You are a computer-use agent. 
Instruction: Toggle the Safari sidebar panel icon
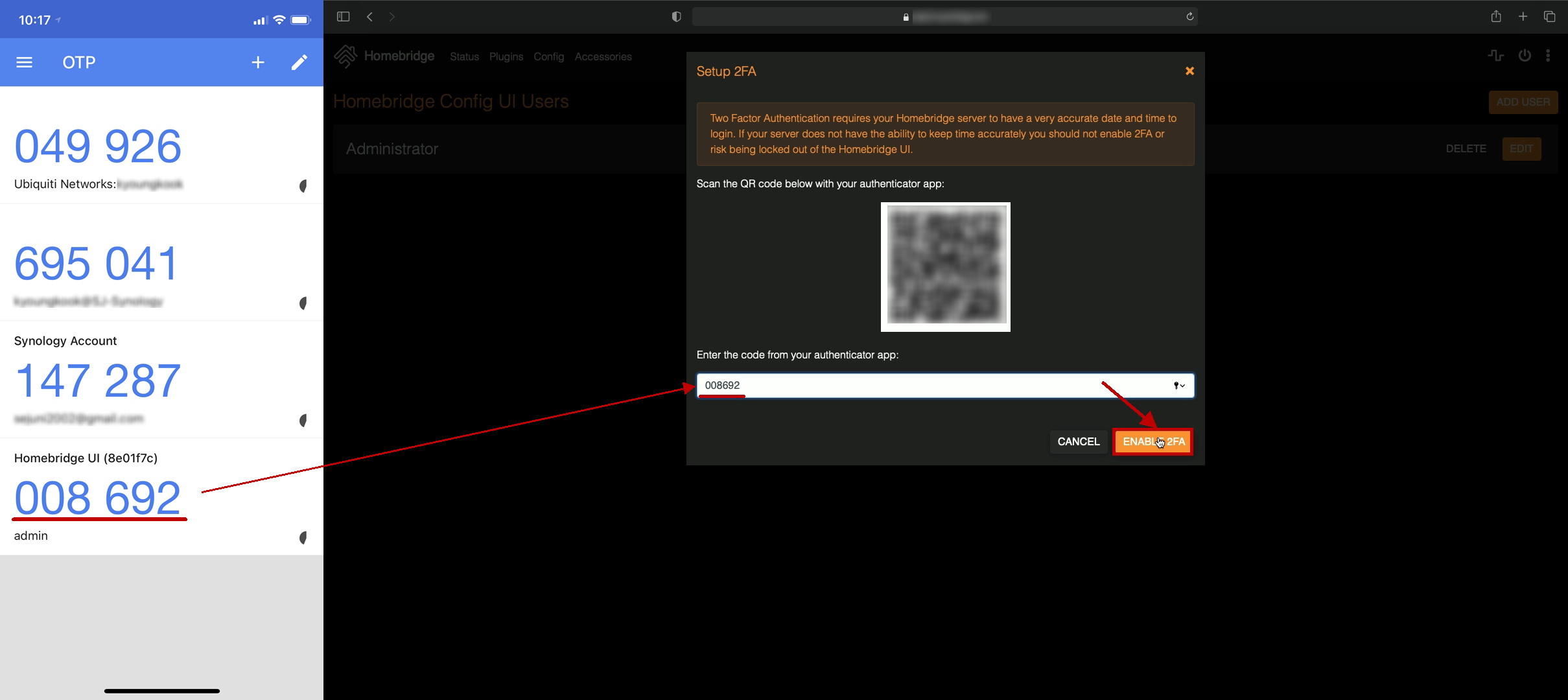tap(343, 17)
